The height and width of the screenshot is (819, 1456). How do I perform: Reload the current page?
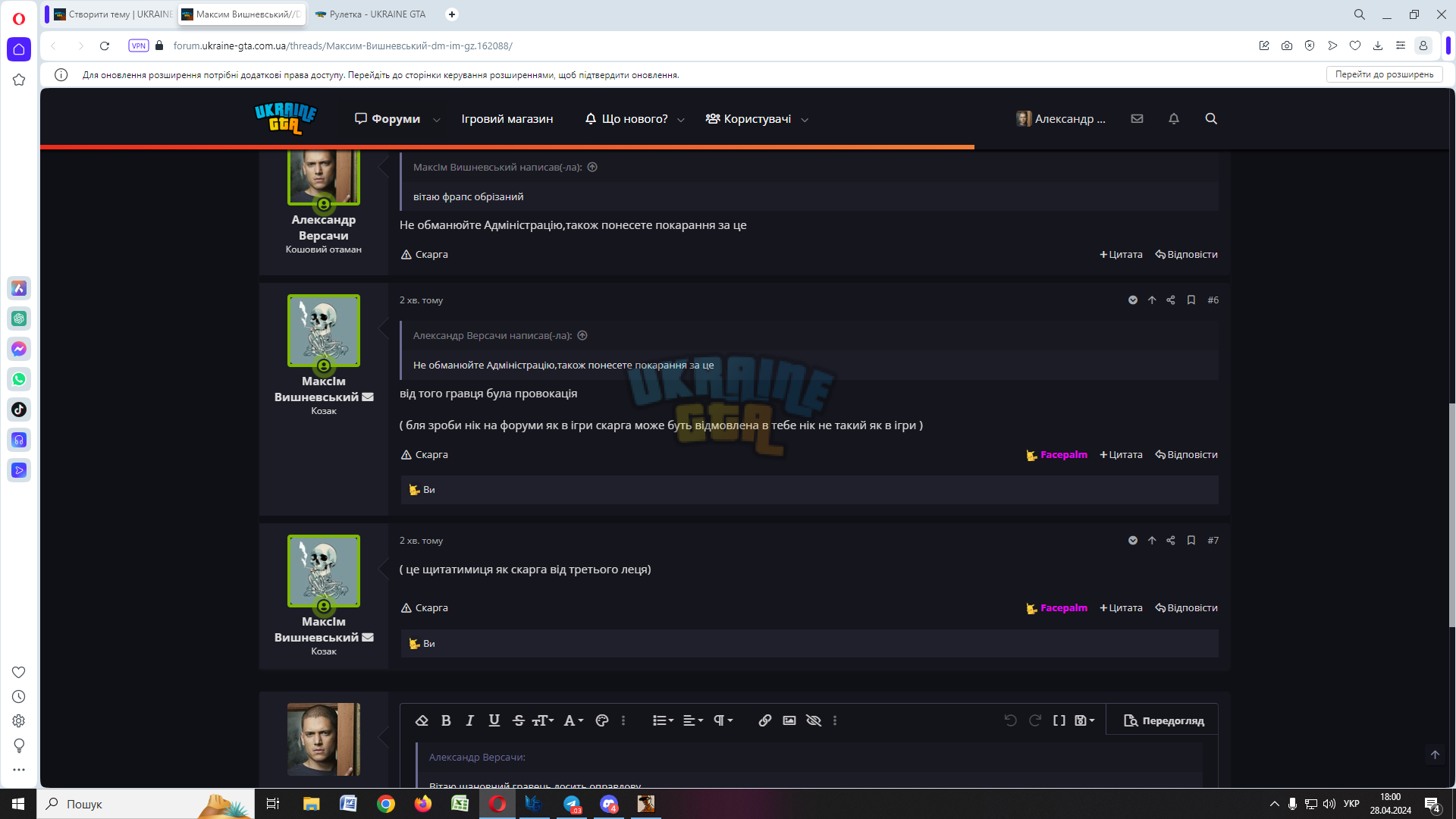tap(105, 45)
